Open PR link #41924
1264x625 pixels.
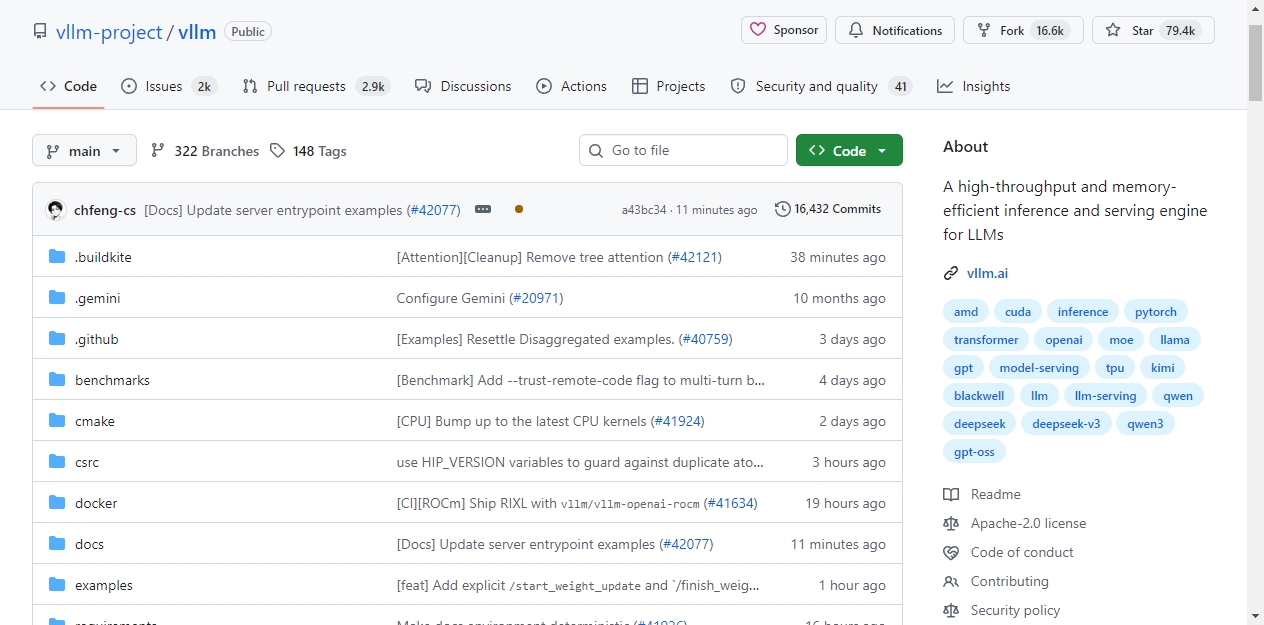[x=678, y=421]
